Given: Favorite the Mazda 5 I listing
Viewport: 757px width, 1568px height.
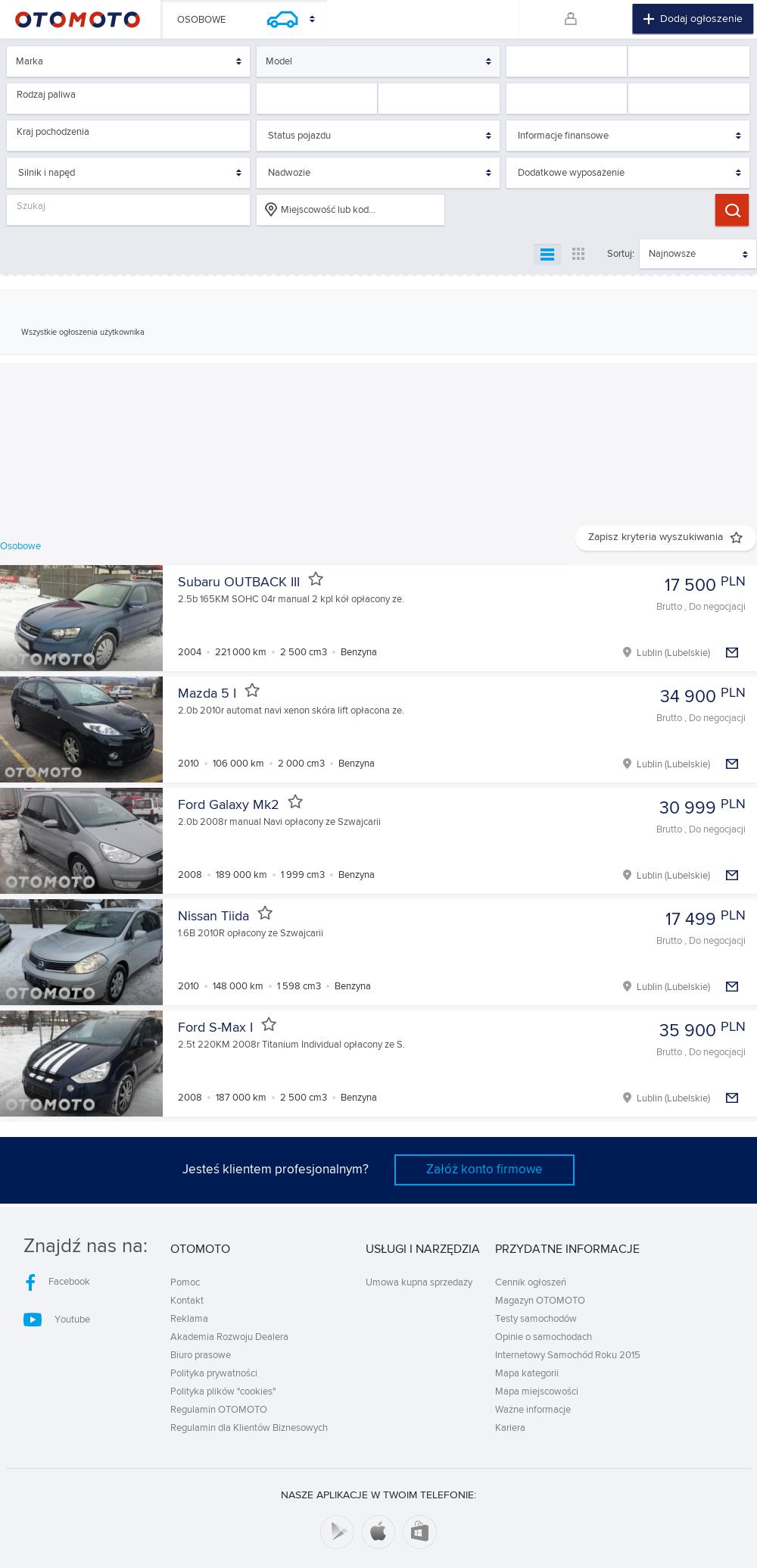Looking at the screenshot, I should click(x=252, y=691).
